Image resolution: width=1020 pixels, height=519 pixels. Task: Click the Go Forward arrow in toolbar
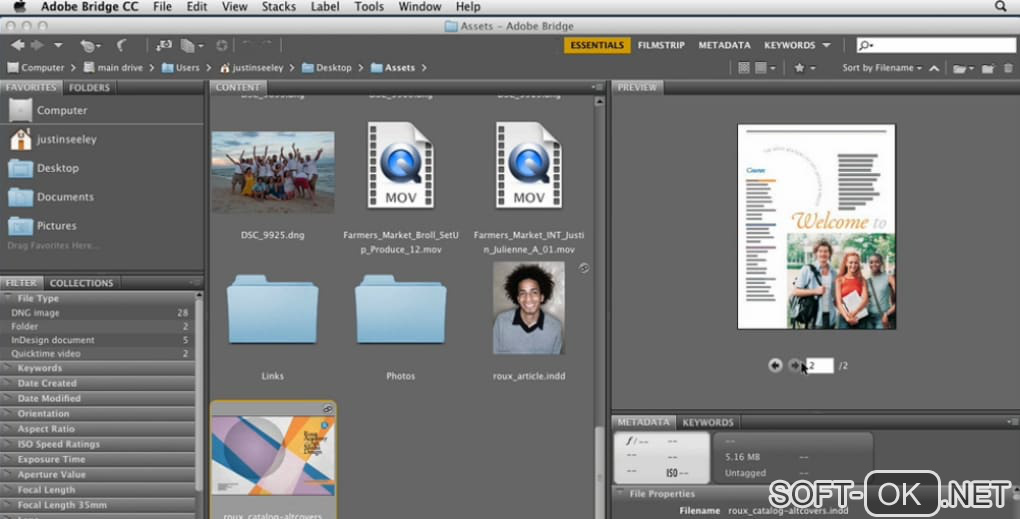pos(37,45)
